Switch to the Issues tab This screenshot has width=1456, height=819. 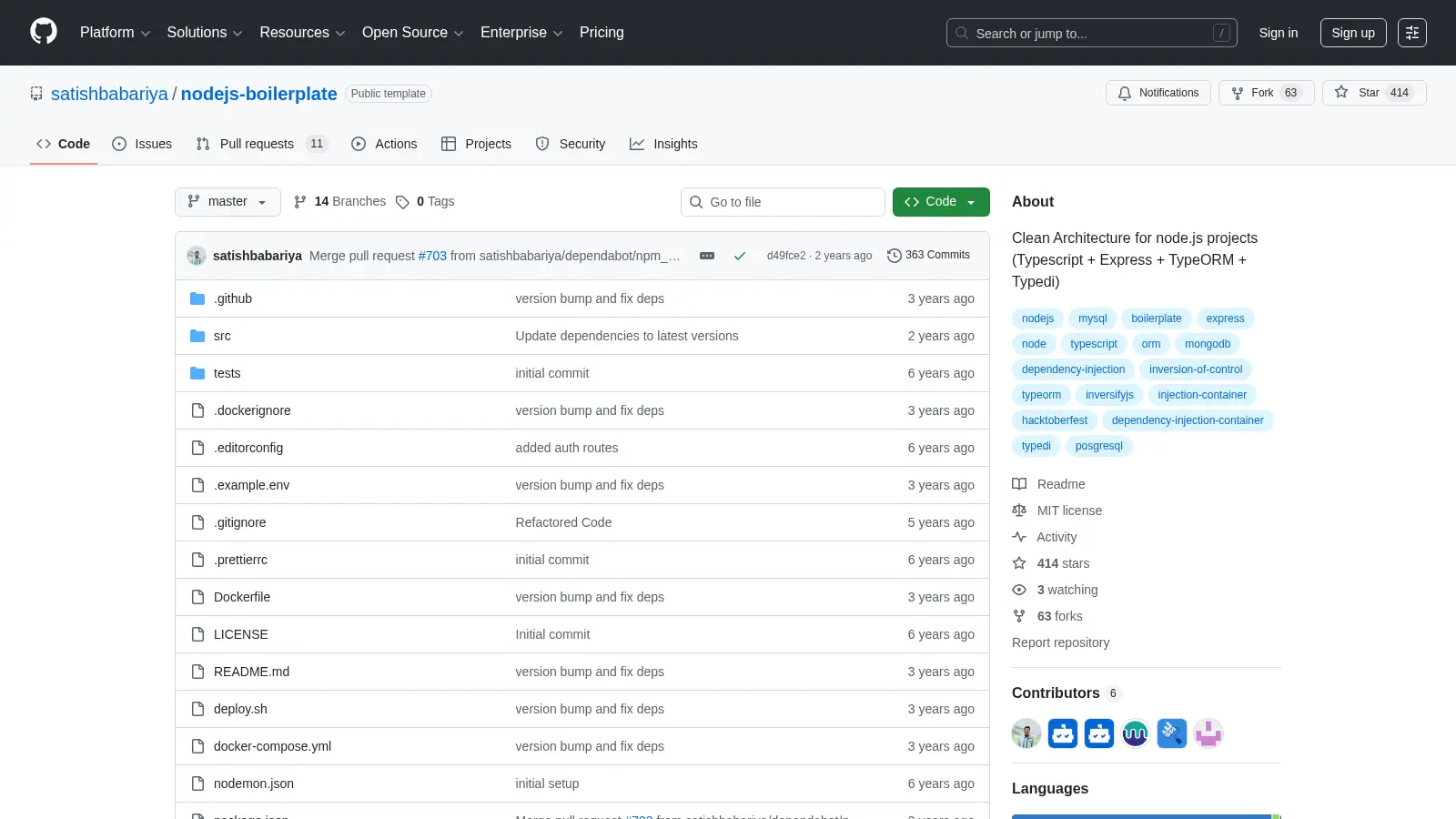142,144
